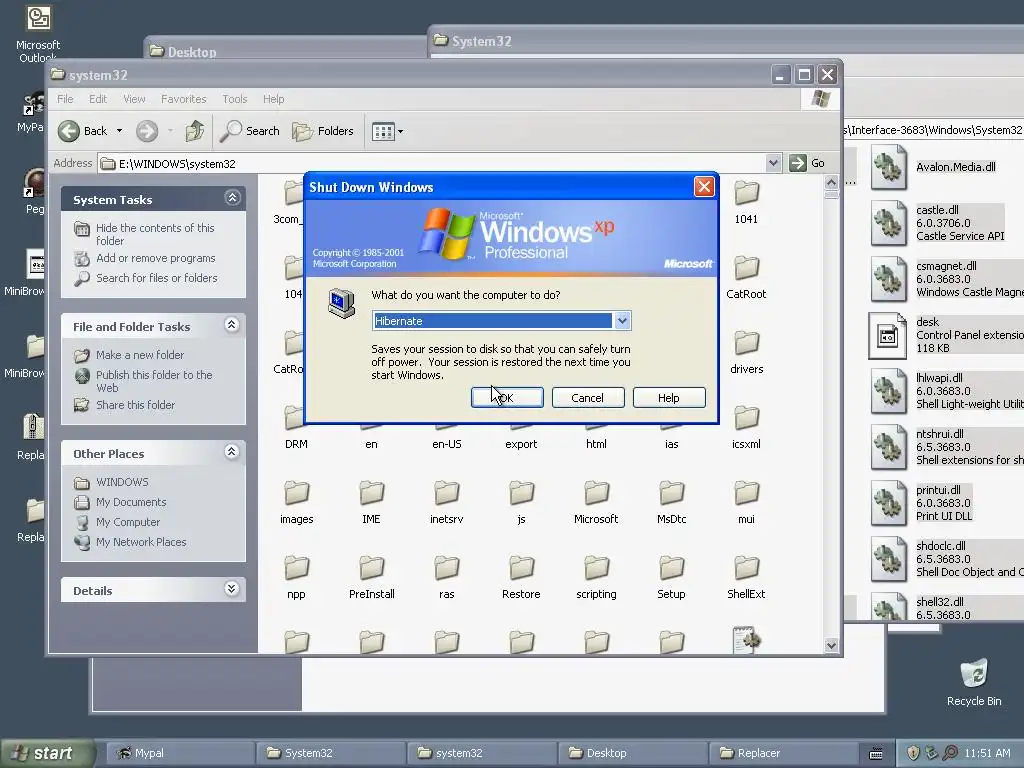Open the View menu

click(134, 99)
